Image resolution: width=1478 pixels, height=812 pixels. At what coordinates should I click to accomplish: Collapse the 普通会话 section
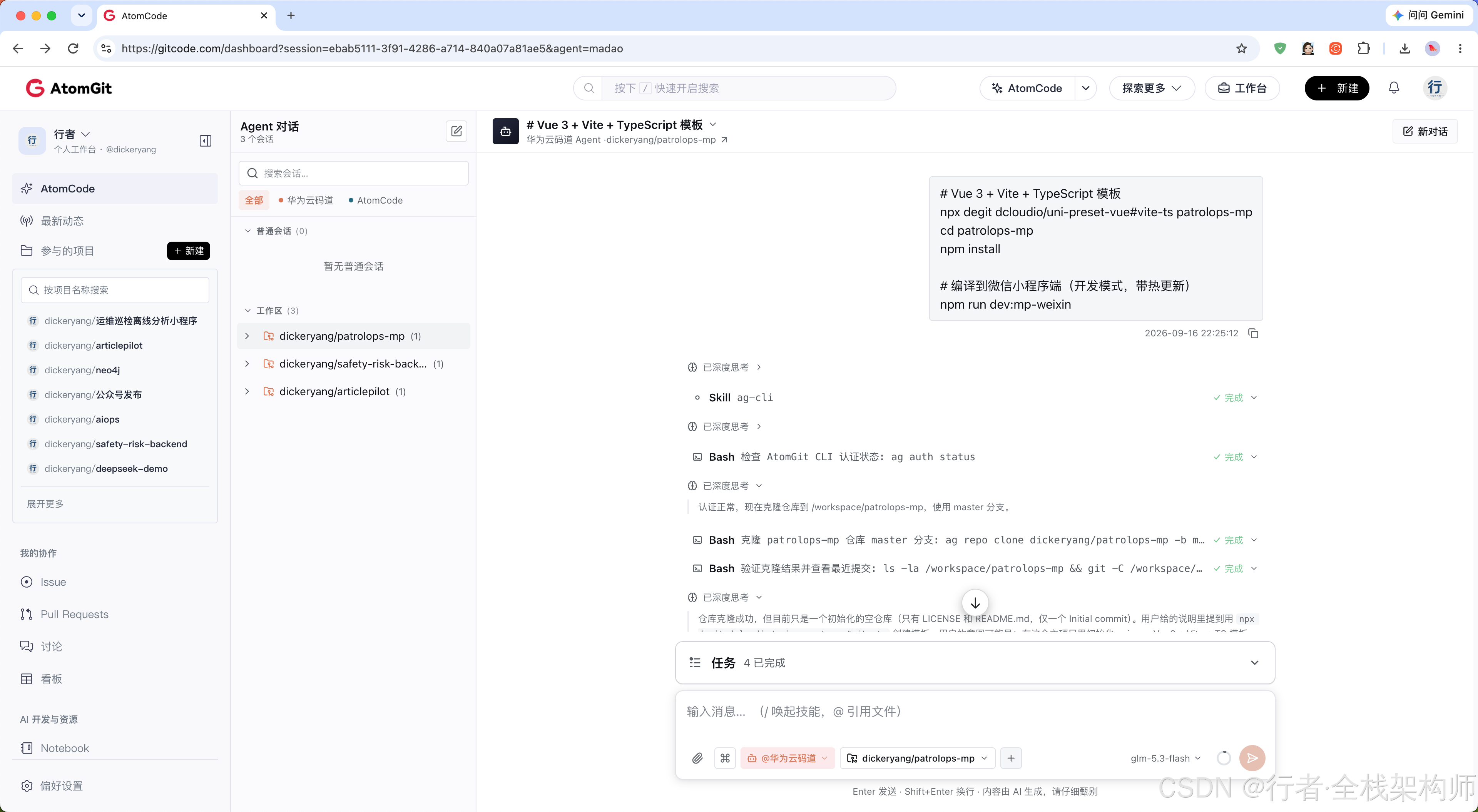[248, 231]
